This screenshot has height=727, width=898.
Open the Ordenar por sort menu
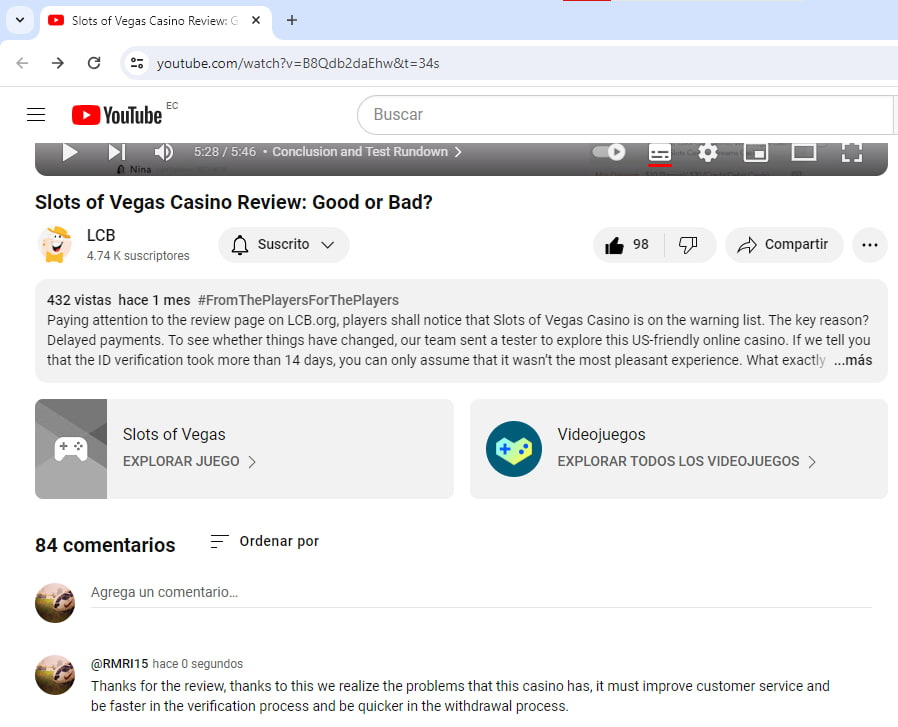pyautogui.click(x=265, y=541)
